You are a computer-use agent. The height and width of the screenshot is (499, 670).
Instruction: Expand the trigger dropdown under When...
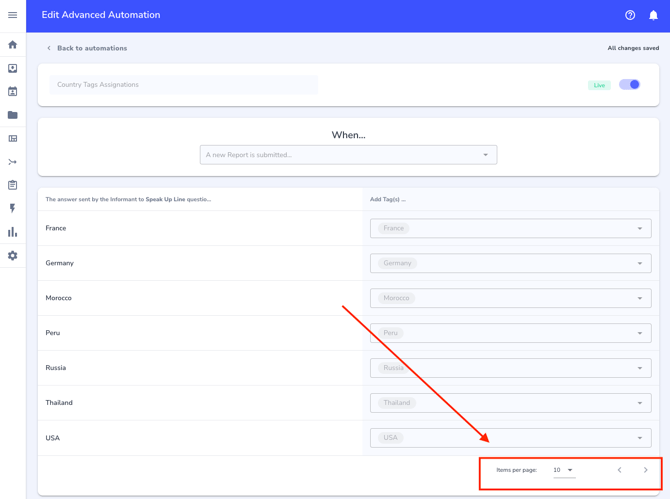click(x=486, y=155)
